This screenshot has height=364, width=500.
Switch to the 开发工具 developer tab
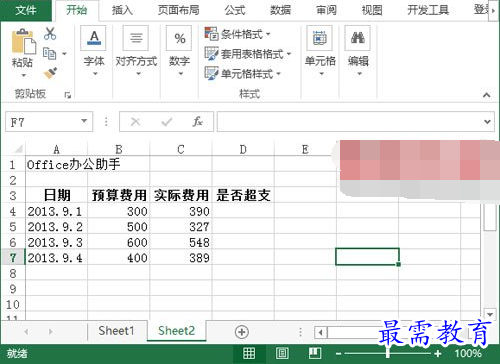click(x=428, y=10)
